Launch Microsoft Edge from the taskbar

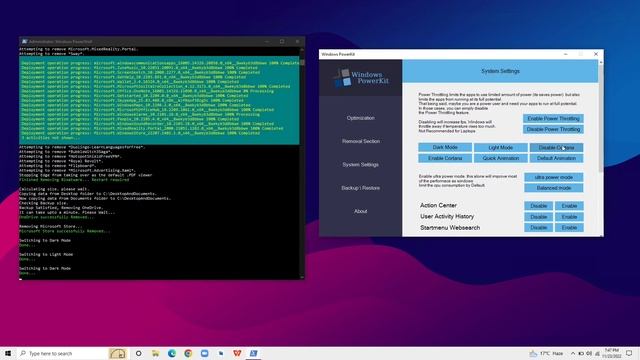point(172,353)
